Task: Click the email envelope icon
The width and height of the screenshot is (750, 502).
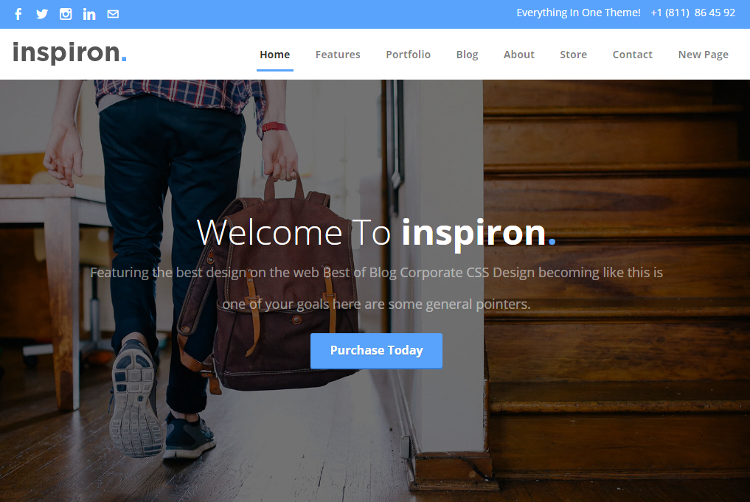Action: (113, 14)
